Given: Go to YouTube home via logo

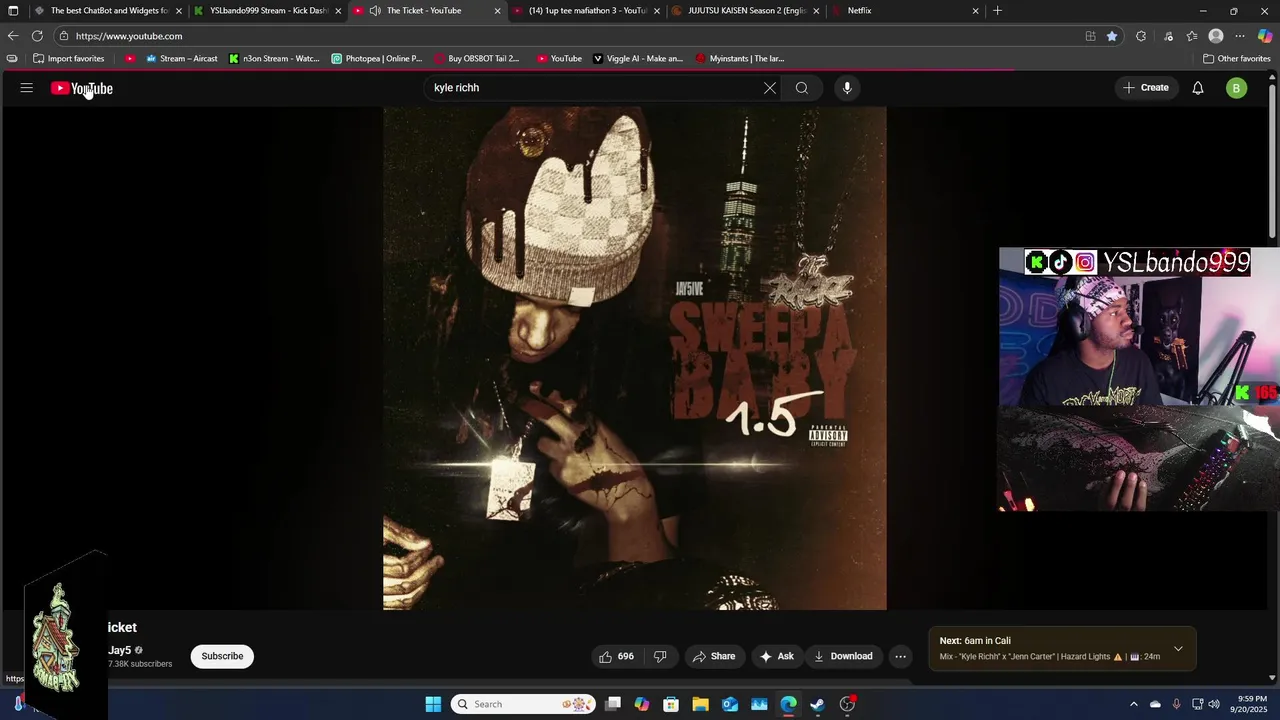Looking at the screenshot, I should 82,88.
